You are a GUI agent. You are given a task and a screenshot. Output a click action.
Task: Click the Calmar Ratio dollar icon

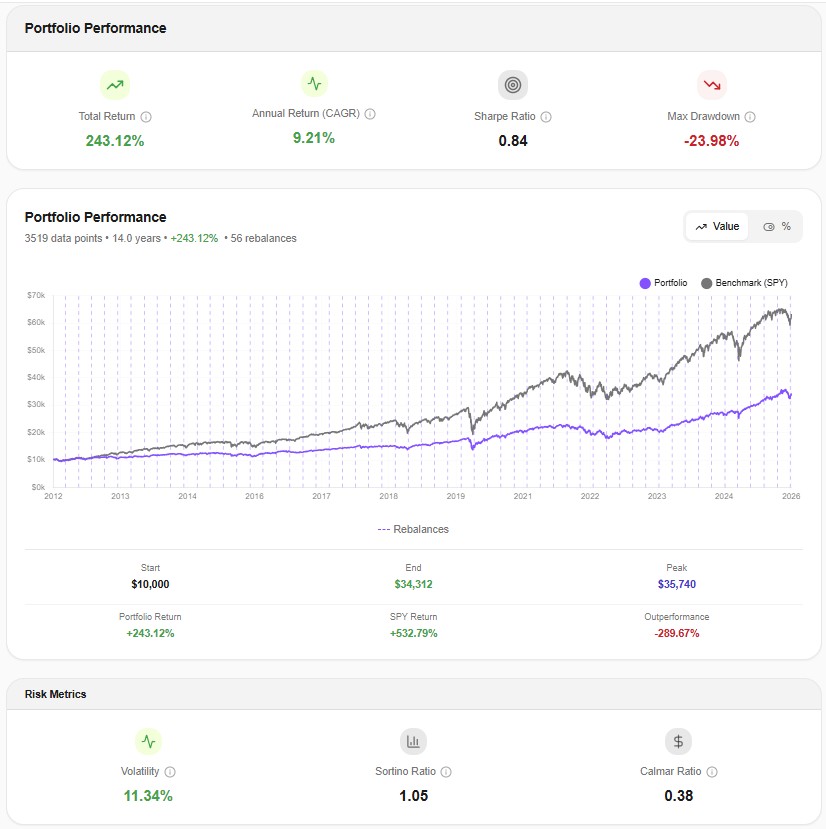(x=677, y=741)
